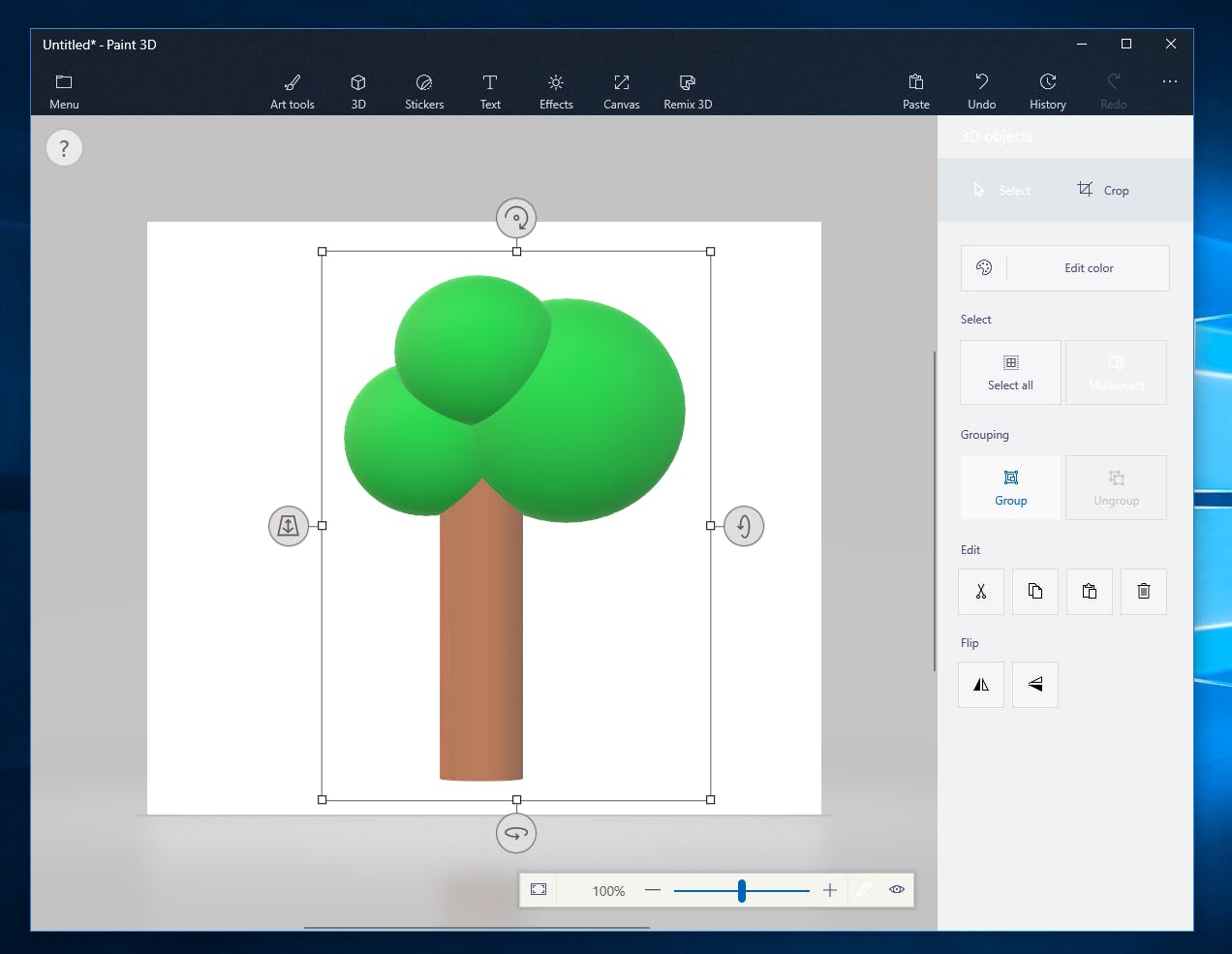The image size is (1232, 954).
Task: Click the Copy icon under Edit
Action: [x=1034, y=591]
